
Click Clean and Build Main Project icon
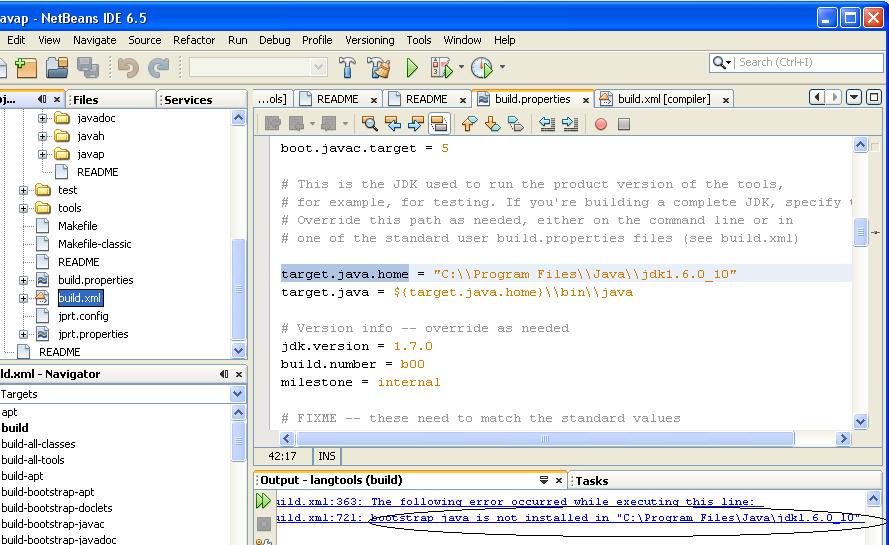pos(379,68)
